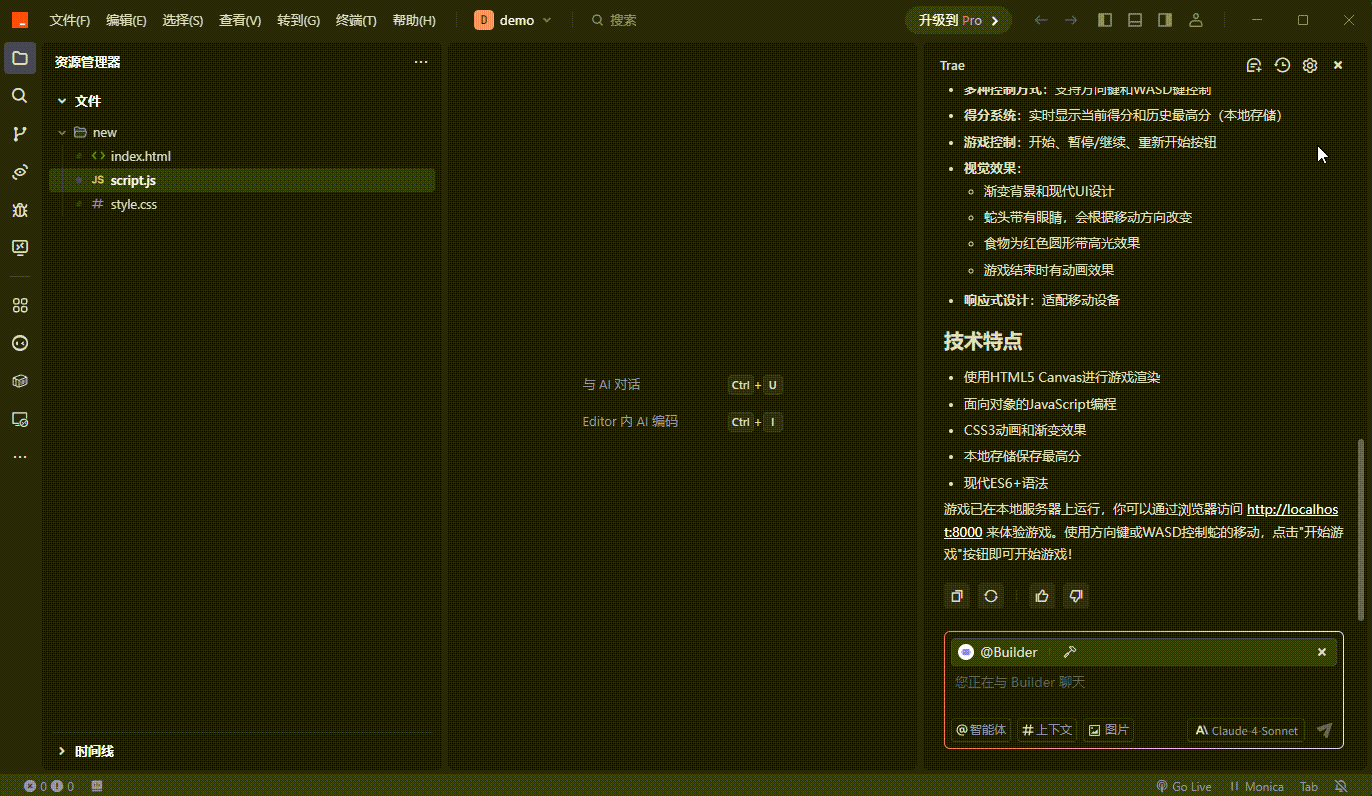Open the 选择(S) menu
Viewport: 1372px width, 796px height.
point(183,20)
